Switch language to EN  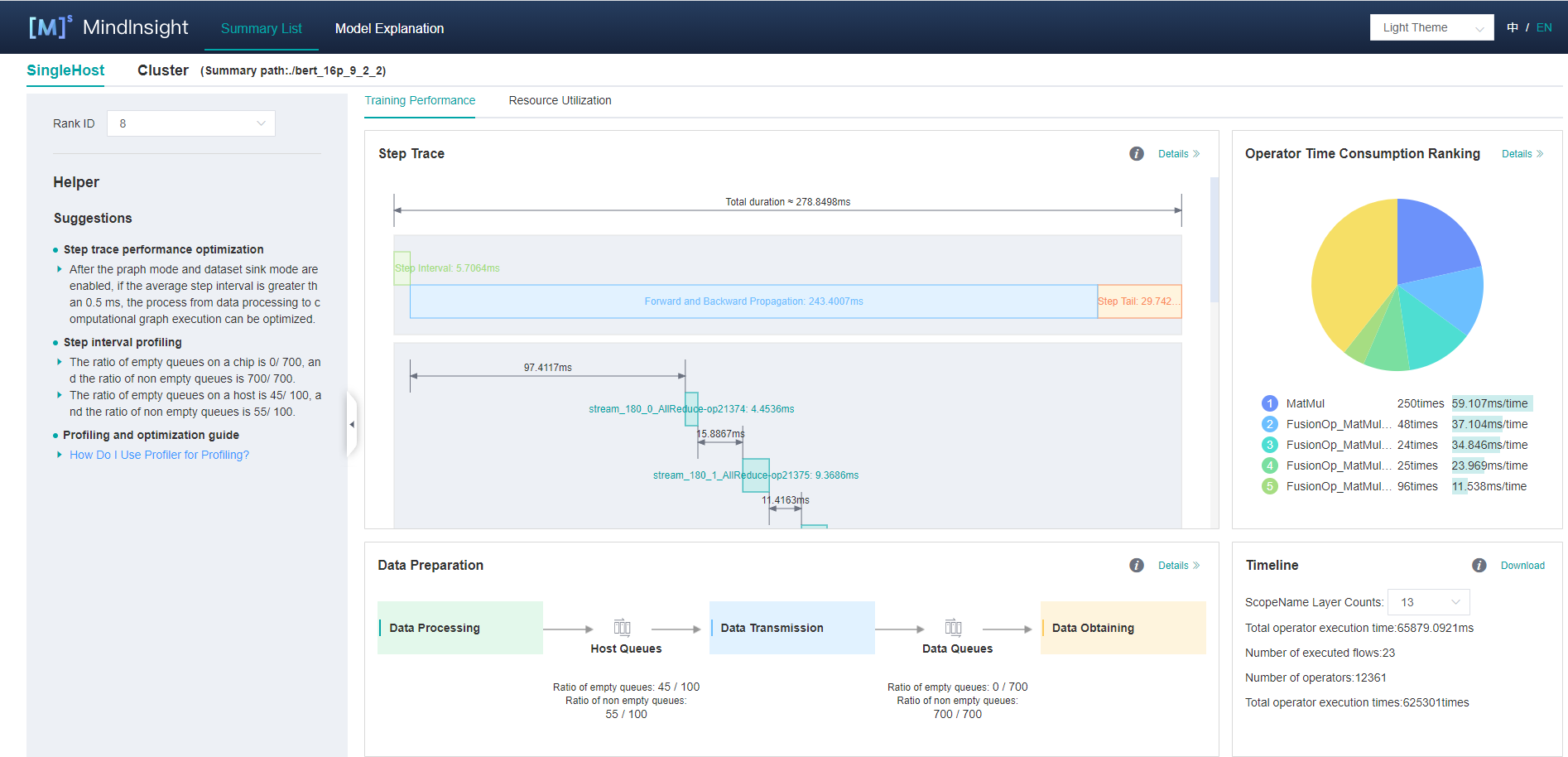tap(1544, 27)
